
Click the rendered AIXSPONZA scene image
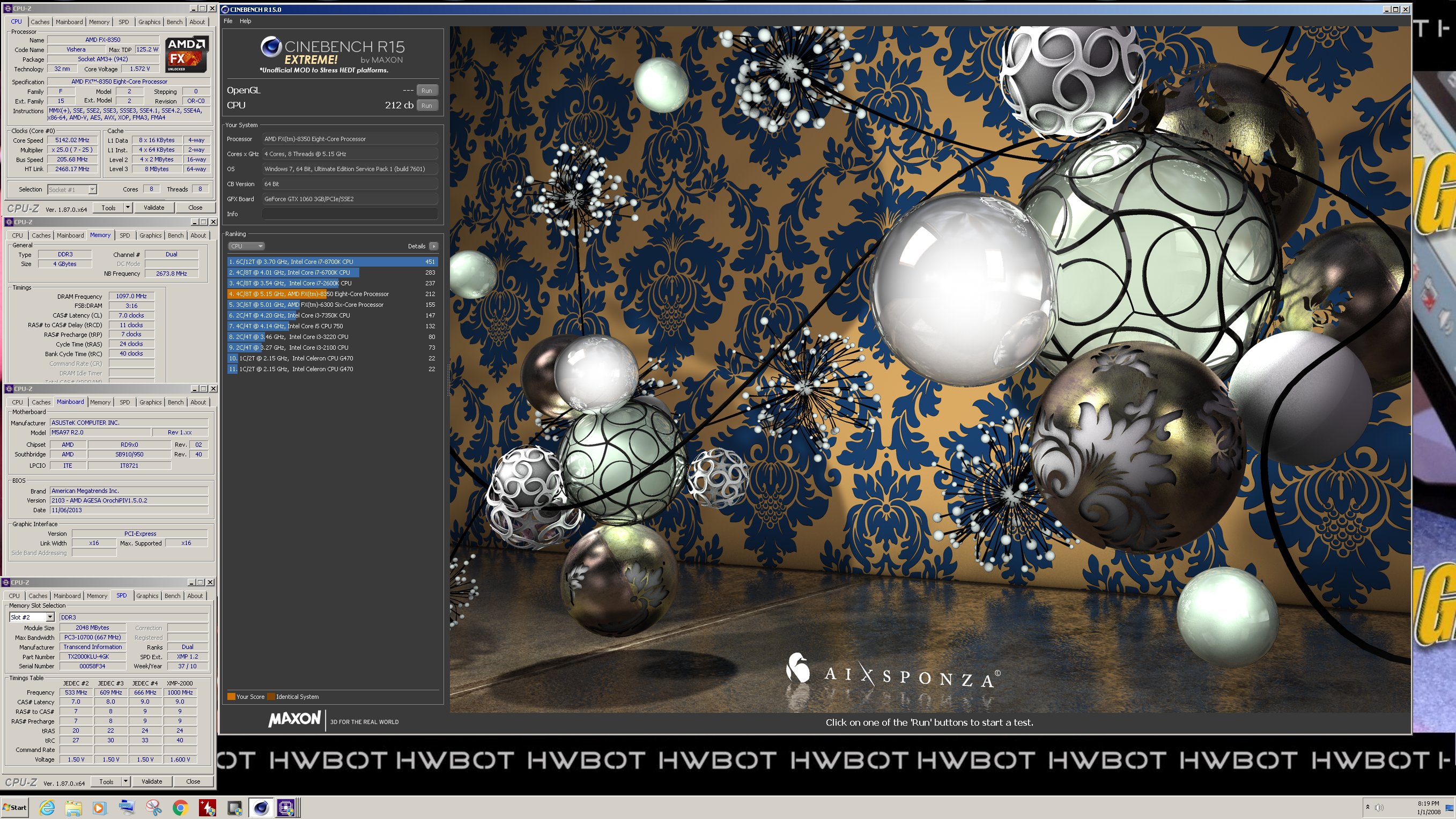(x=930, y=368)
